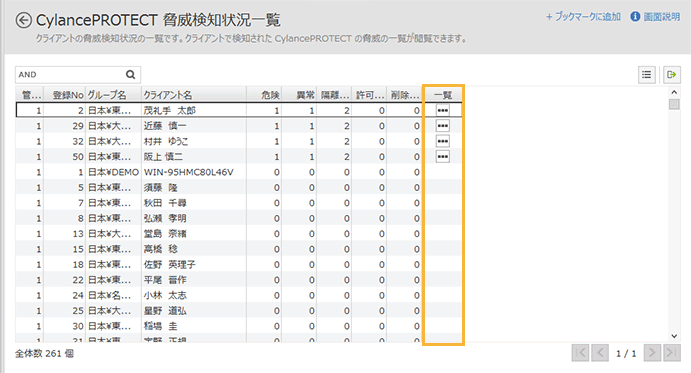Sort by 登録No column header
Screen dimensions: 691x373
coord(65,95)
